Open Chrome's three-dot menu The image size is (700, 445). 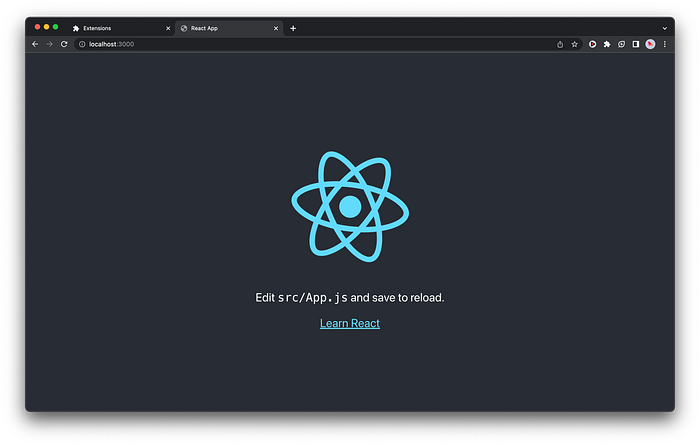[665, 44]
